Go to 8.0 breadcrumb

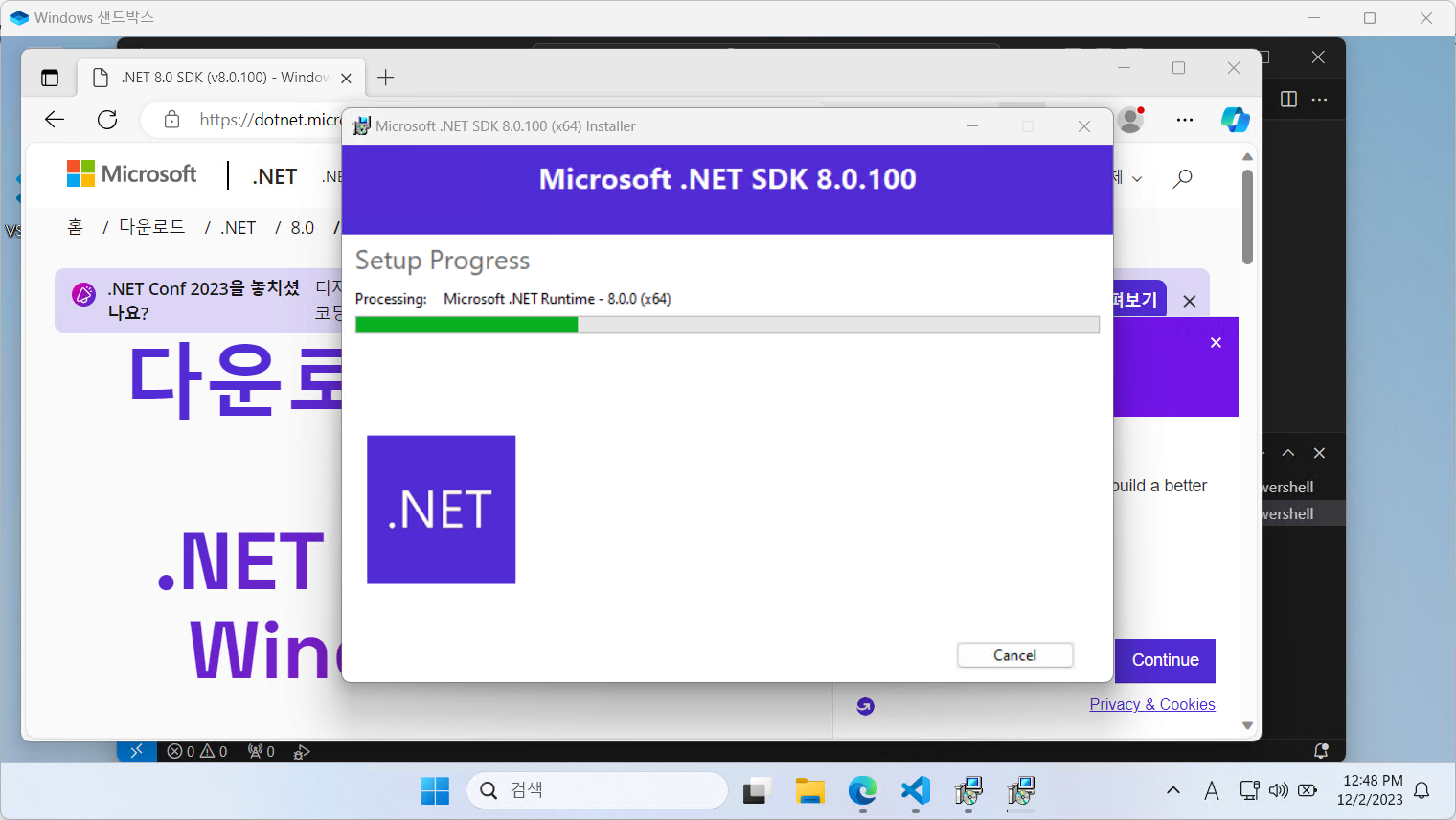tap(303, 228)
